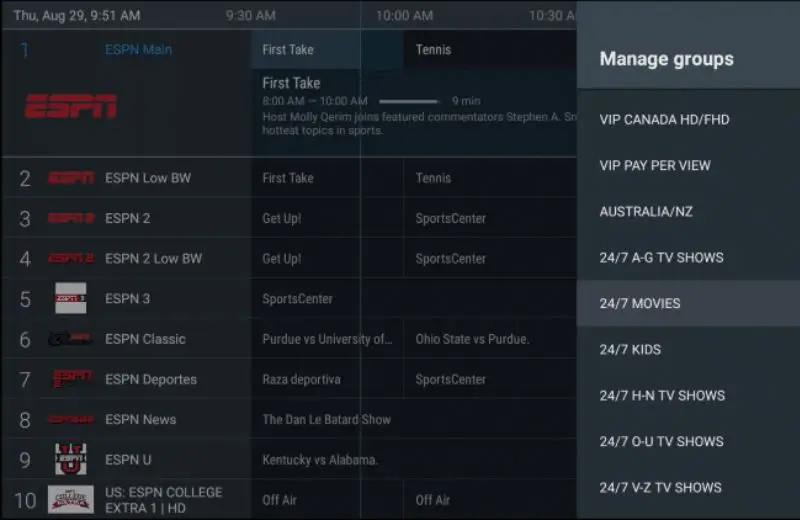Pick the ESPN 3 channel logo
The width and height of the screenshot is (800, 520).
pos(71,298)
